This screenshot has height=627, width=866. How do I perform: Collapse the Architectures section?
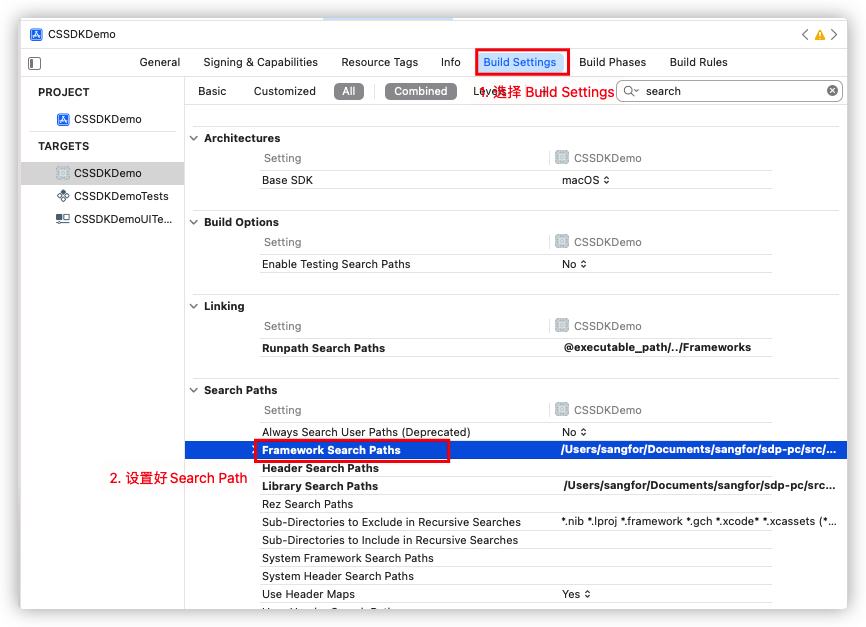point(194,138)
